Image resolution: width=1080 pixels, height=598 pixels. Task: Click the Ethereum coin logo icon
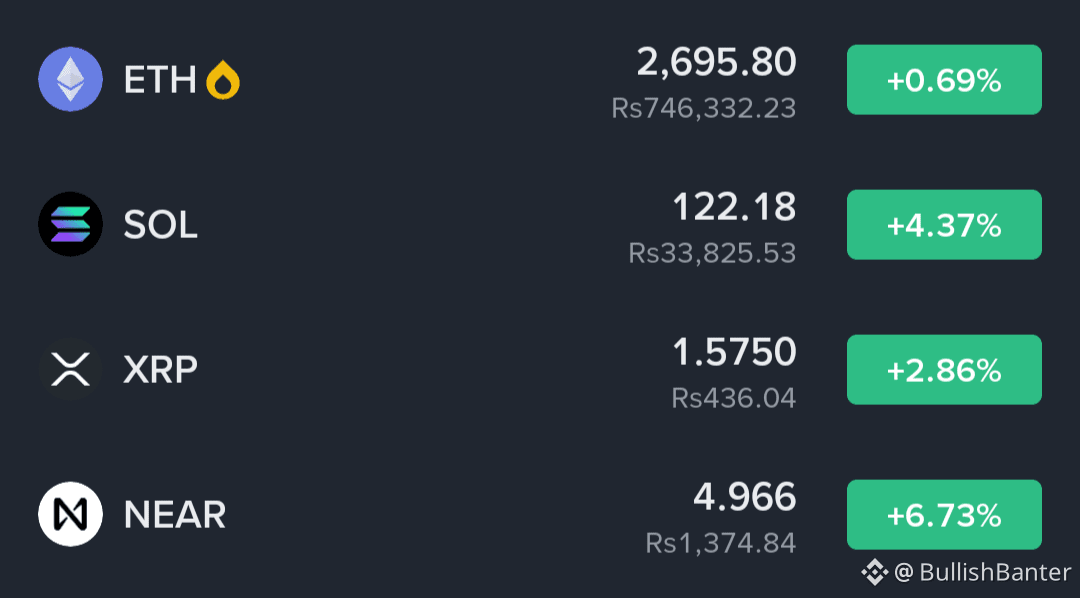point(70,79)
